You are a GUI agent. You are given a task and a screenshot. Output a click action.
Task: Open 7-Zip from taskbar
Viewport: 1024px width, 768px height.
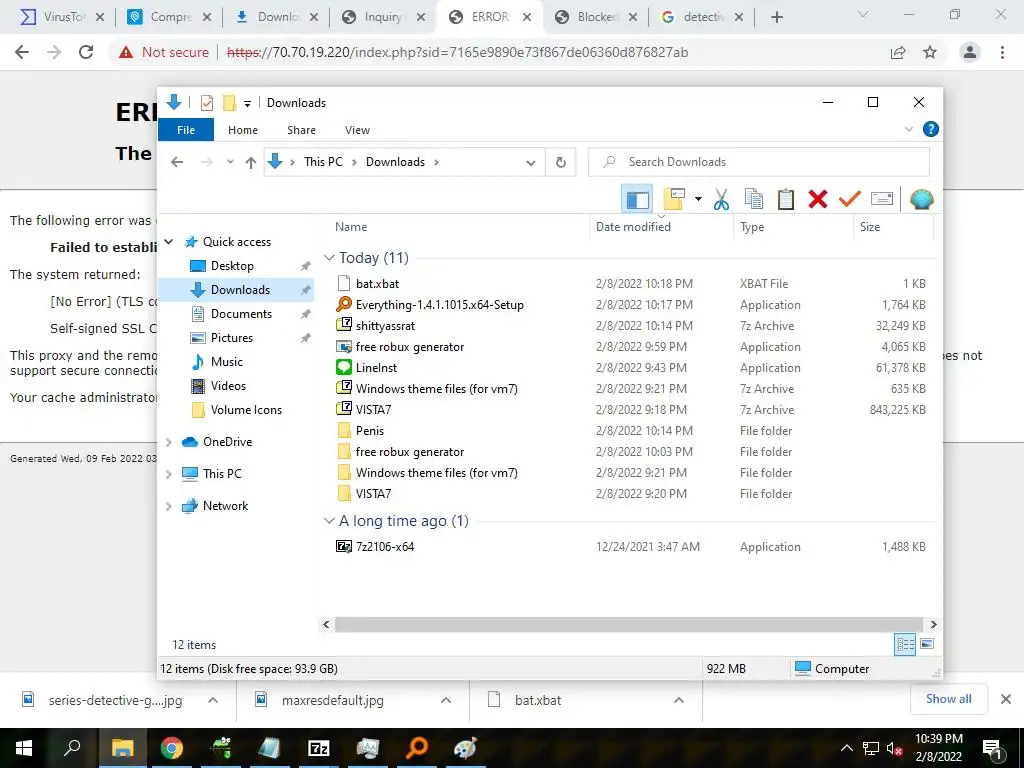(x=319, y=748)
